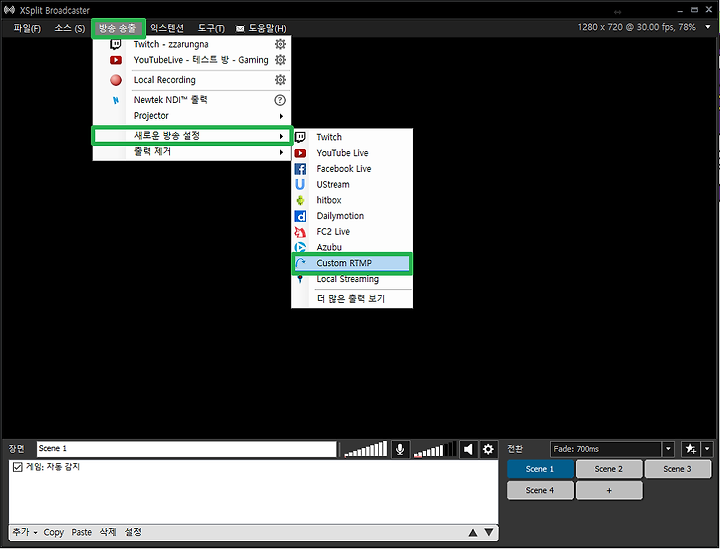Select the 게임: 자동 감지 source row
This screenshot has height=549, width=720.
point(253,467)
